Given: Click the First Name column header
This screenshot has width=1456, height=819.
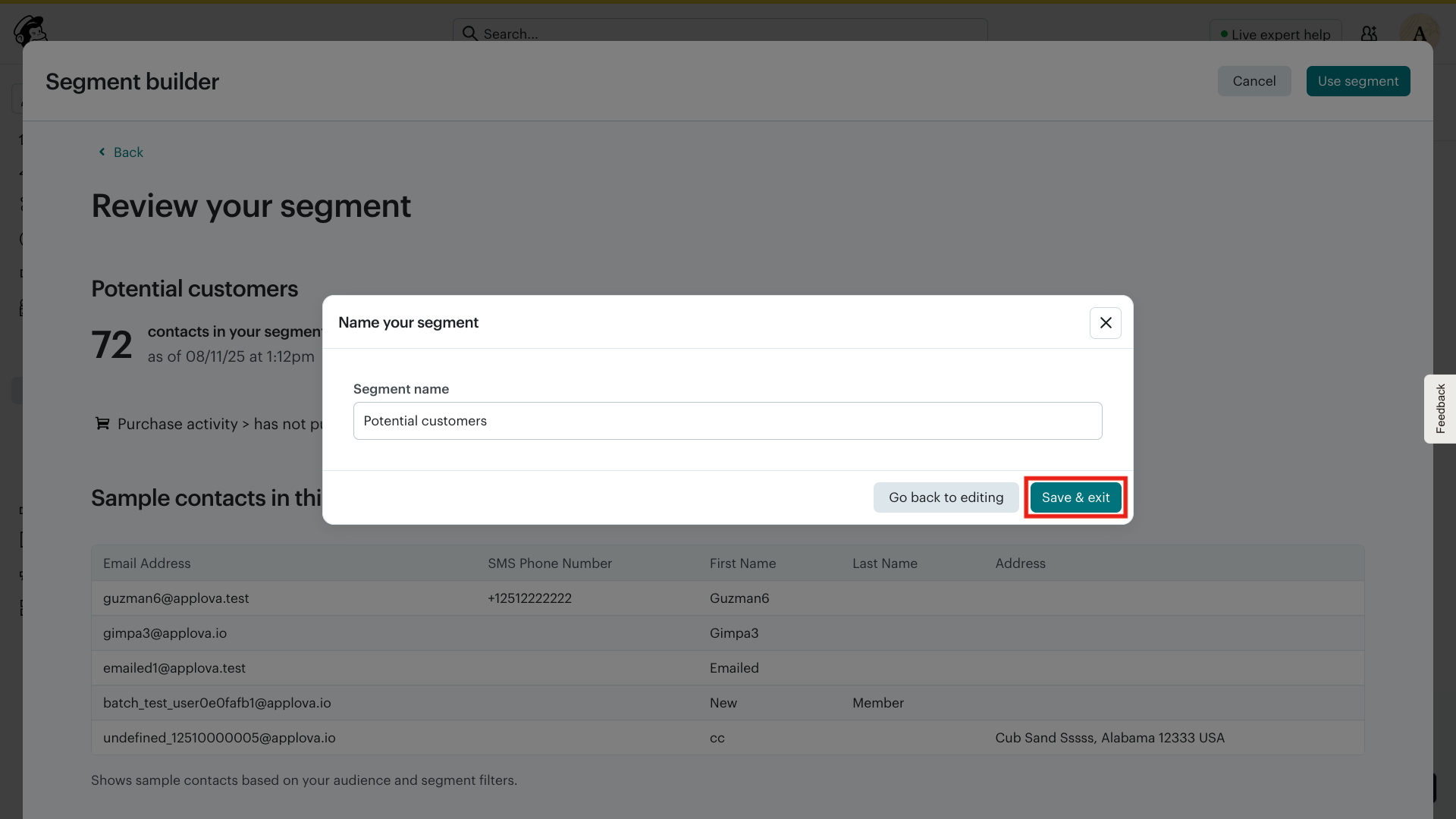Looking at the screenshot, I should coord(742,563).
